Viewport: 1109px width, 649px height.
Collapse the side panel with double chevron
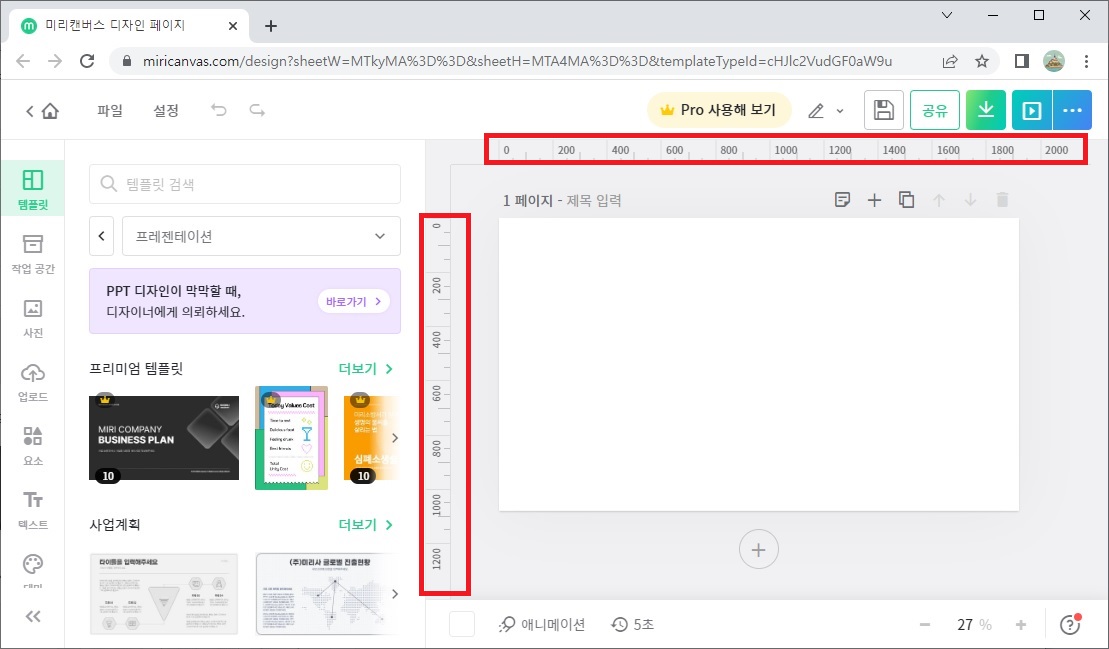point(33,616)
